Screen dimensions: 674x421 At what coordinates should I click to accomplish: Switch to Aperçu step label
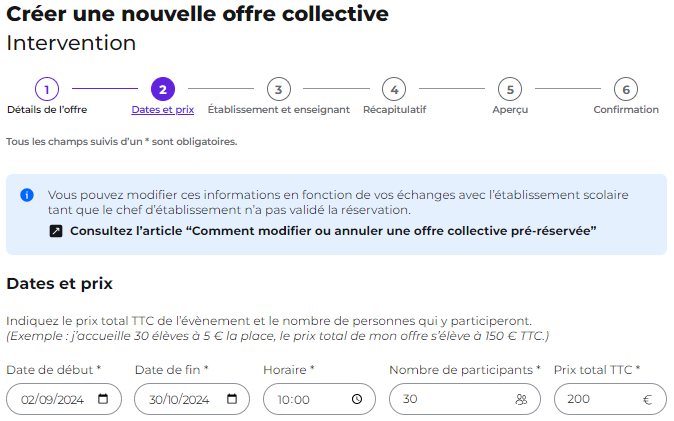pos(510,110)
